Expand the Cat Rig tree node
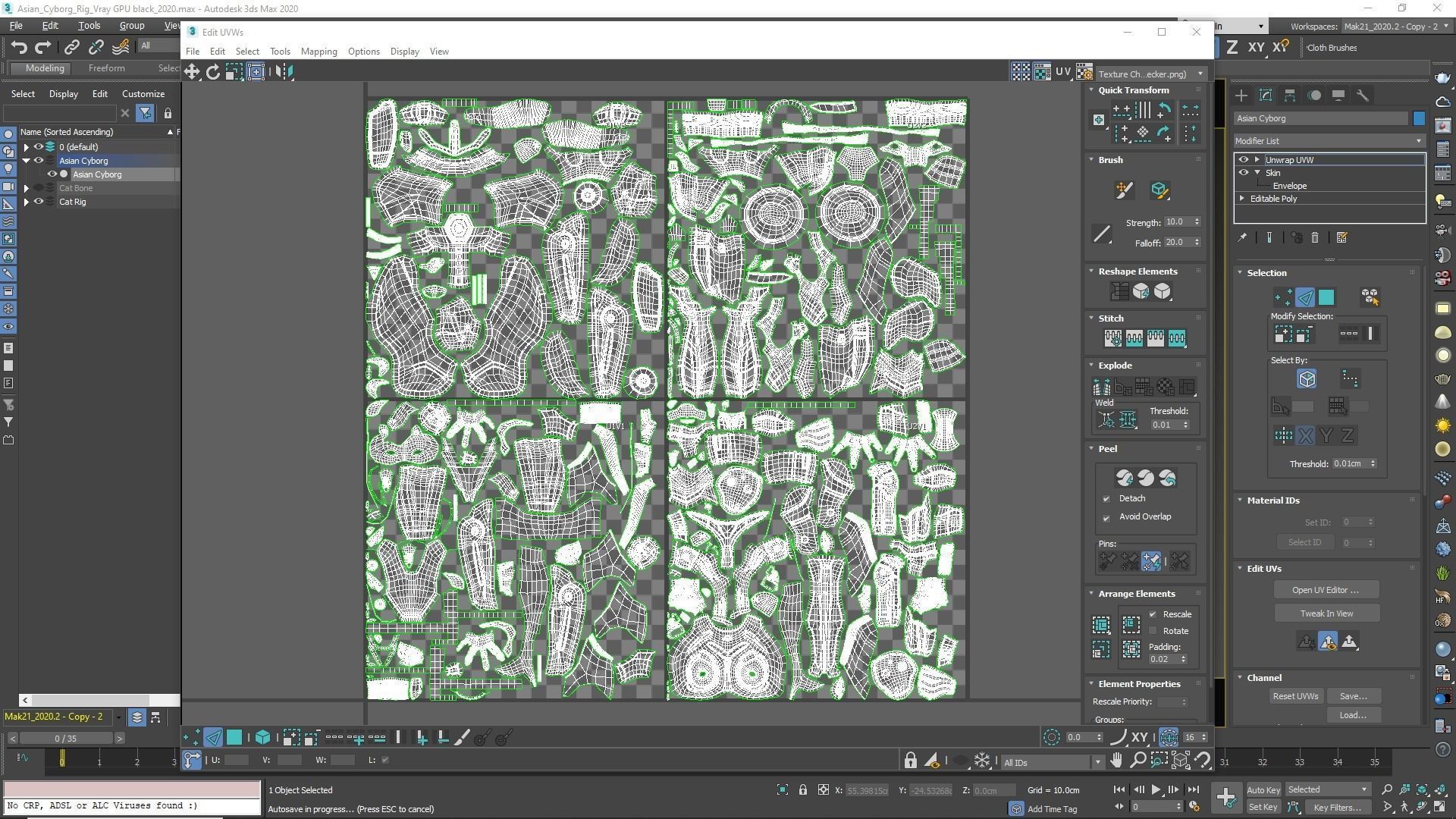 (x=27, y=202)
